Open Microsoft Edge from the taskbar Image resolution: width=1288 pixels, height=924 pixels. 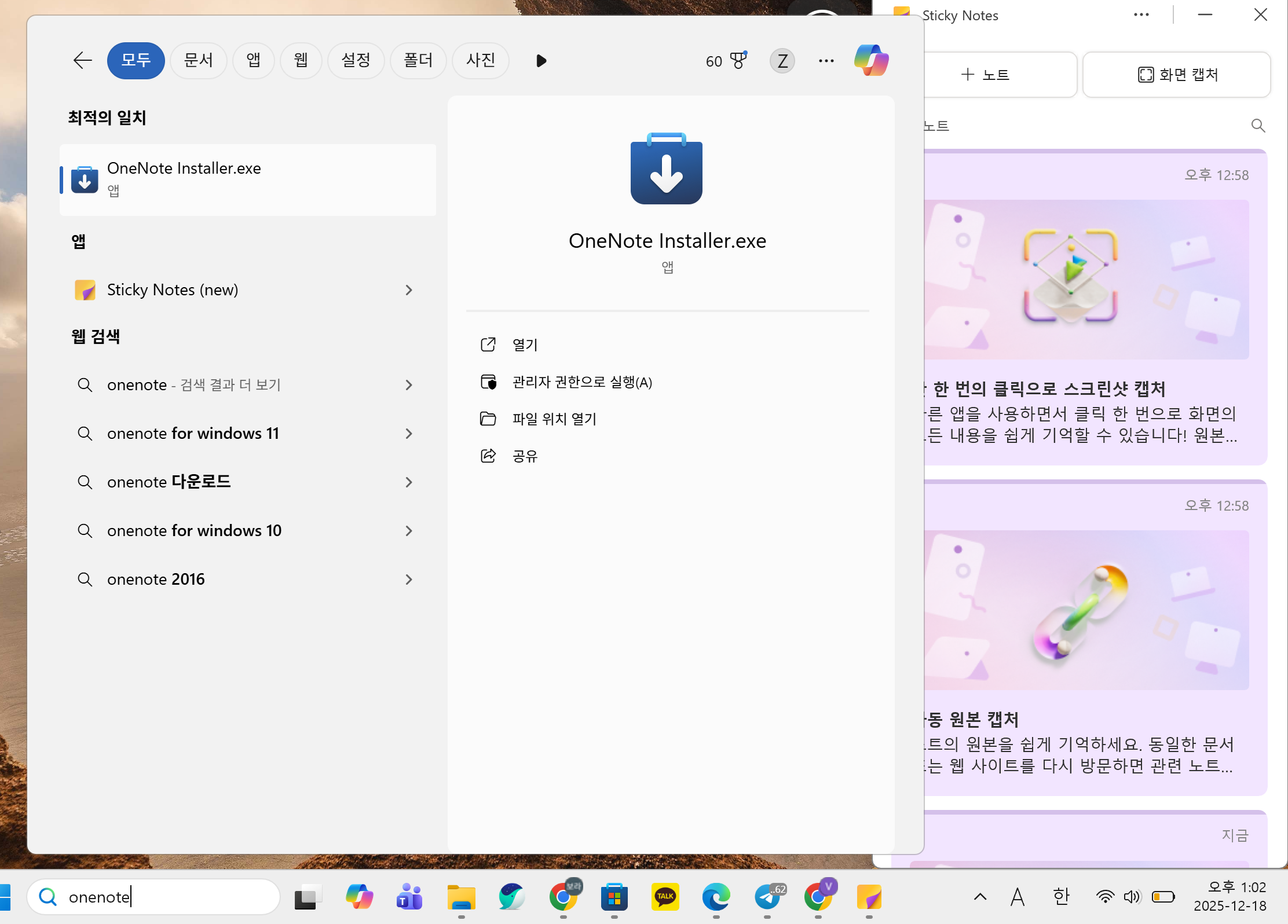pyautogui.click(x=716, y=897)
